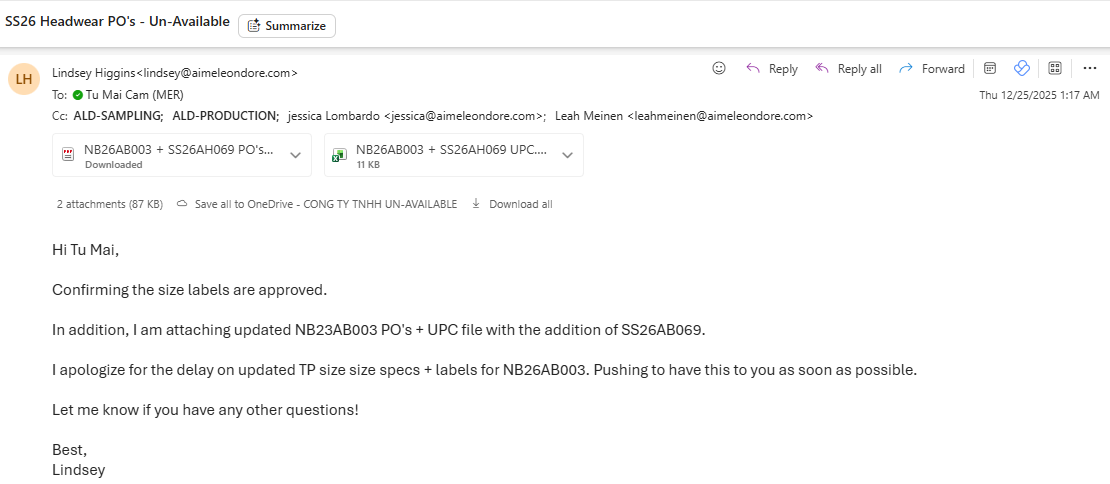Open the more actions ellipsis menu
Viewport: 1110px width, 484px height.
[x=1090, y=68]
